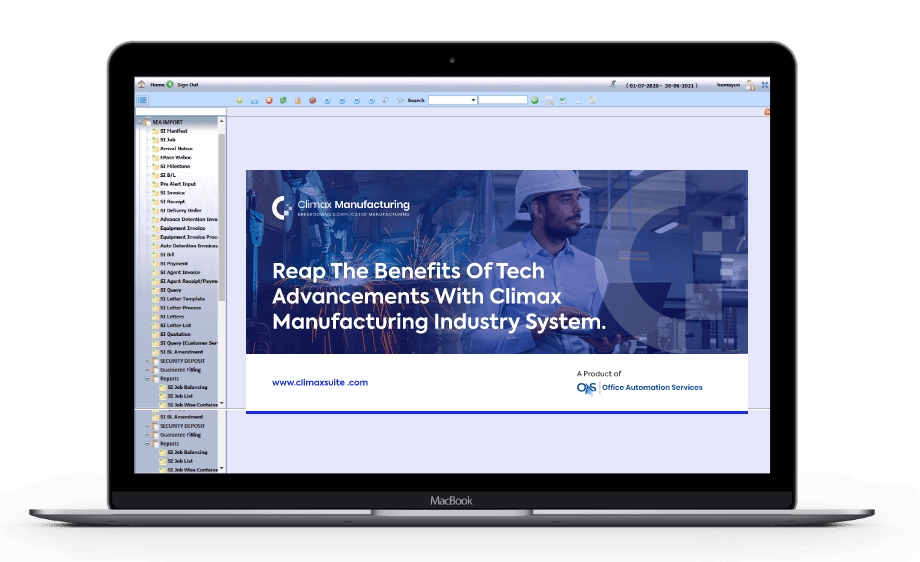This screenshot has width=920, height=562.
Task: Click the search text input field
Action: point(503,100)
